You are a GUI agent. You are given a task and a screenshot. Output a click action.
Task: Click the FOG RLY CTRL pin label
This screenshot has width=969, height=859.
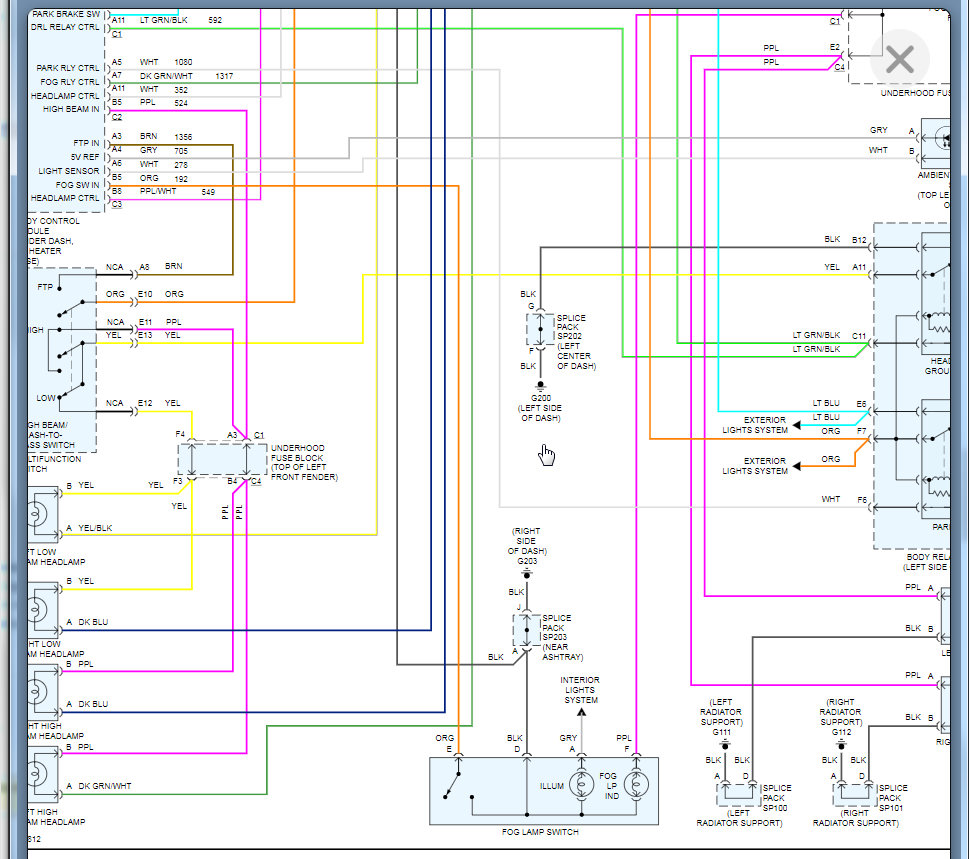click(69, 82)
